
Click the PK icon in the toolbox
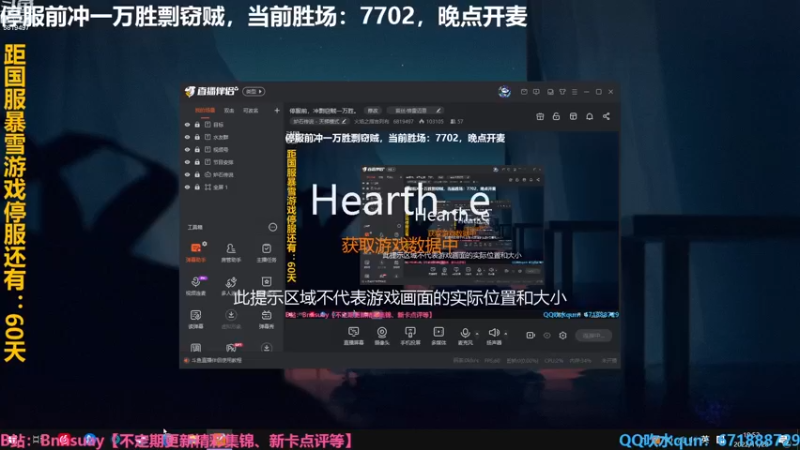click(231, 347)
